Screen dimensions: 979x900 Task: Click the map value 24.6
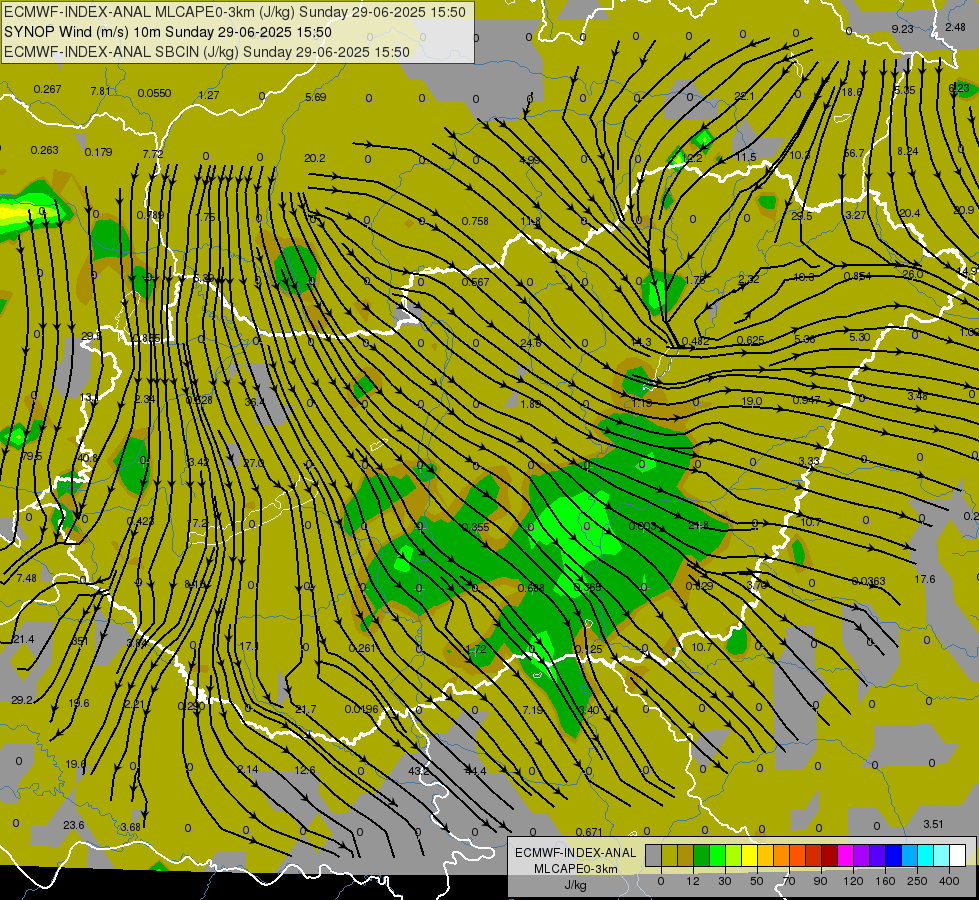pos(530,343)
